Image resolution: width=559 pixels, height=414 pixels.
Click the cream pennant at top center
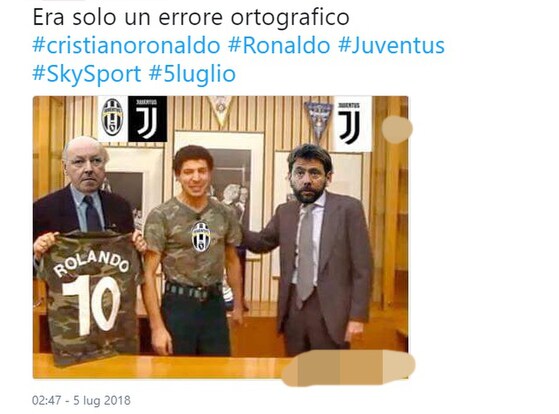click(x=221, y=111)
